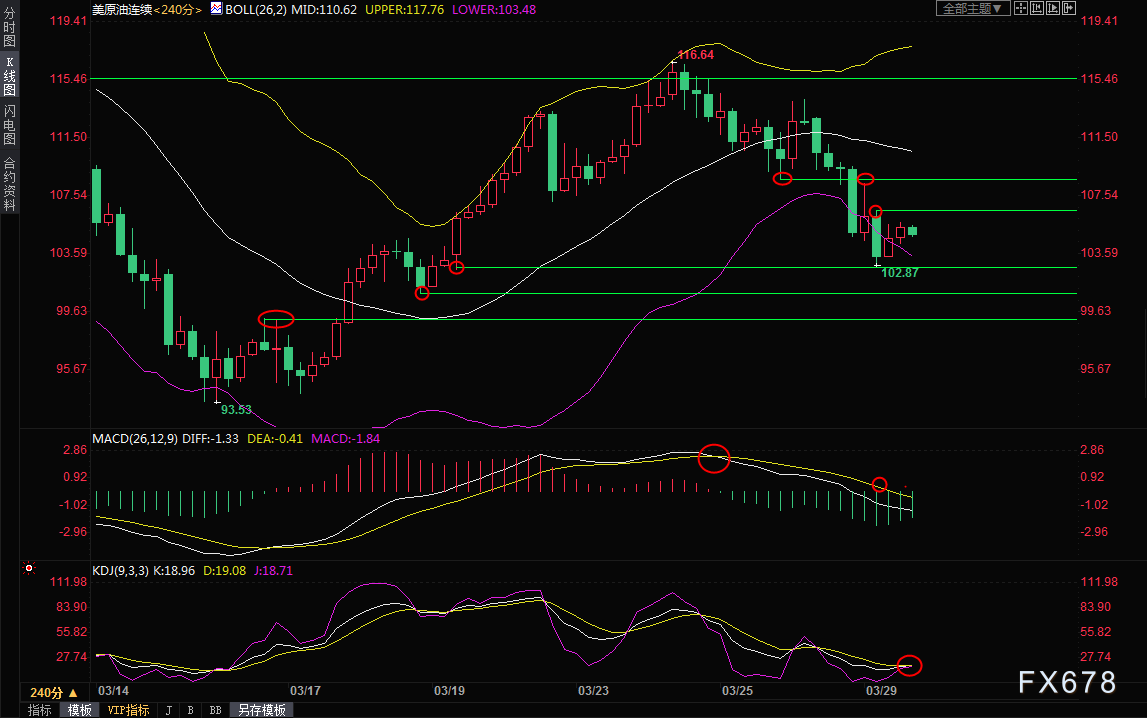This screenshot has width=1147, height=718.
Task: Click the B template button
Action: click(191, 710)
